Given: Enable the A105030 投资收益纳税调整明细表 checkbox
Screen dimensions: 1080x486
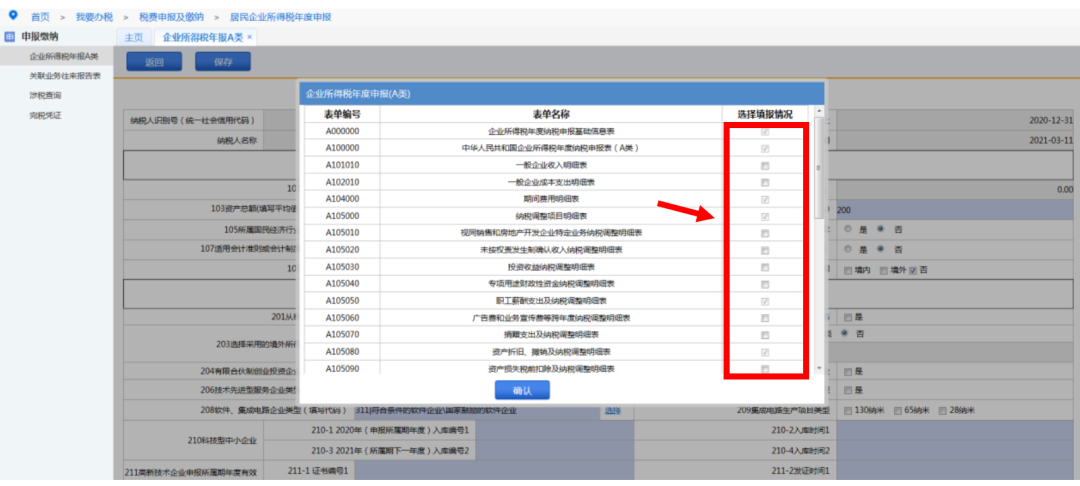Looking at the screenshot, I should point(765,267).
